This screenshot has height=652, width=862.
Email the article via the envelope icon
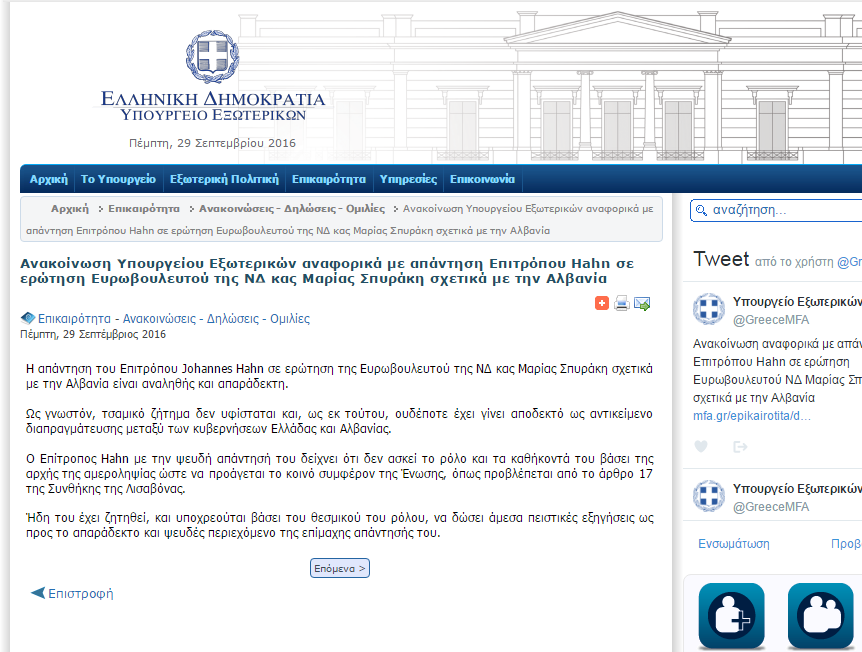(642, 303)
